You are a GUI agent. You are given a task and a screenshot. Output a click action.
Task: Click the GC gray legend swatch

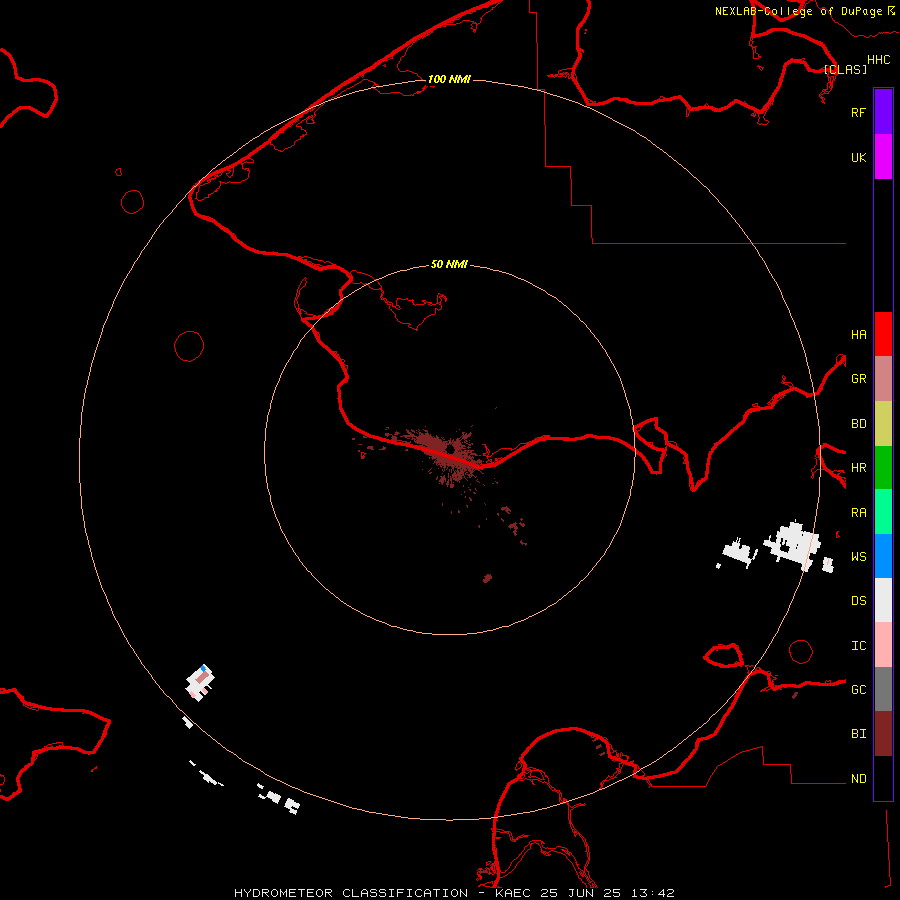883,689
